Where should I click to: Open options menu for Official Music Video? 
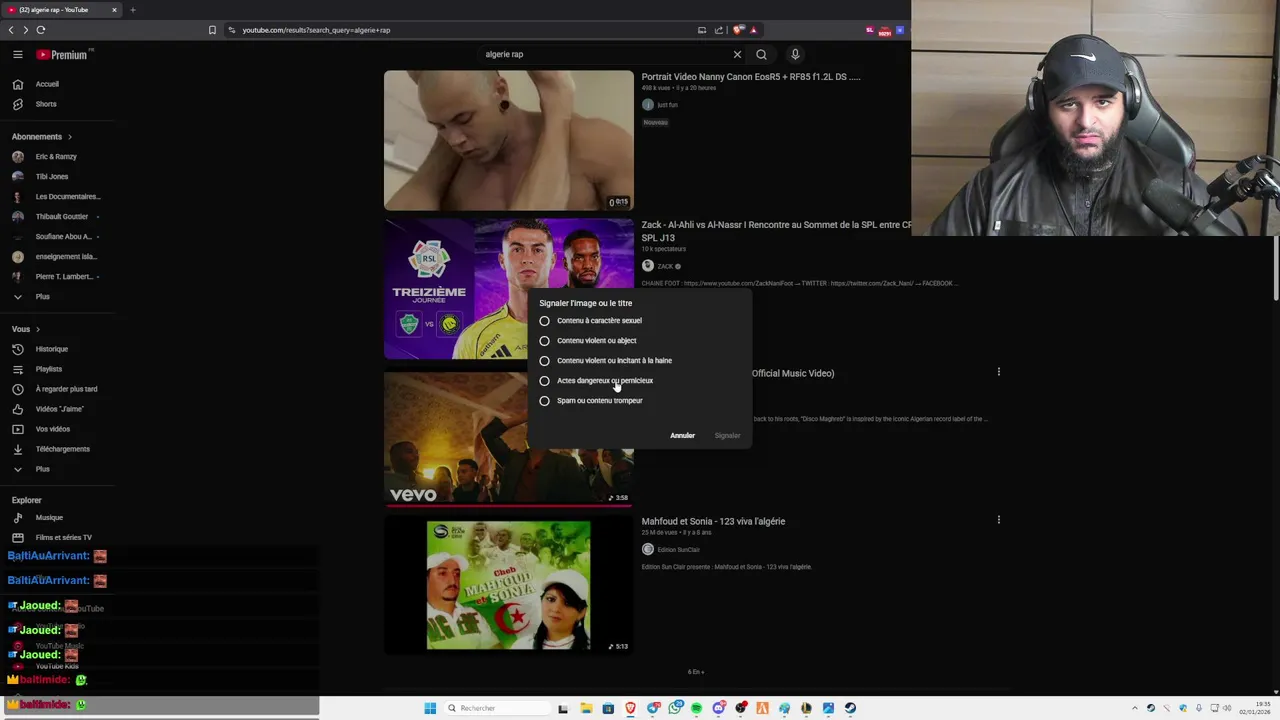[x=998, y=372]
